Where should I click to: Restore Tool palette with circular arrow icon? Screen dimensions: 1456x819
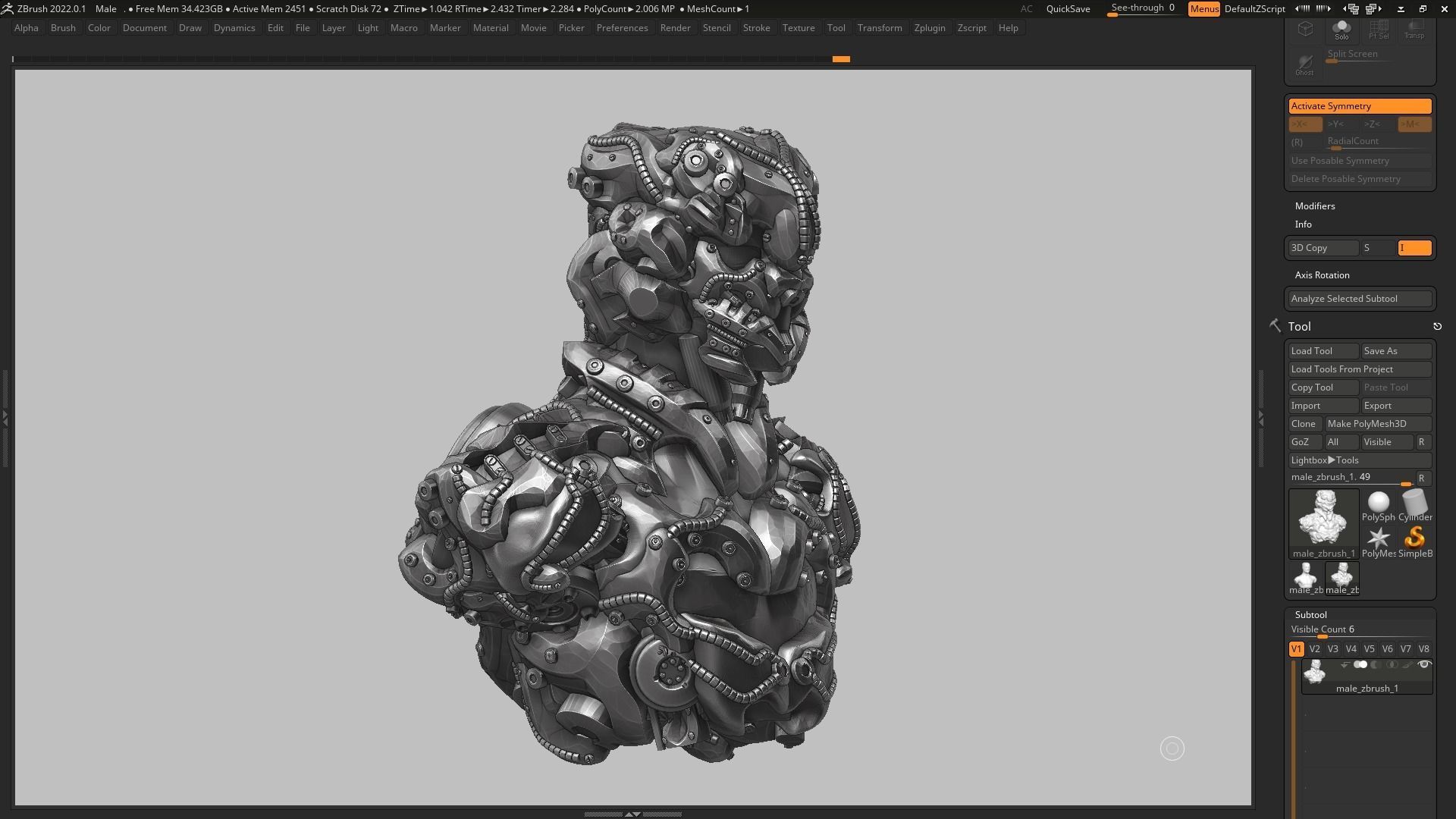[x=1437, y=327]
